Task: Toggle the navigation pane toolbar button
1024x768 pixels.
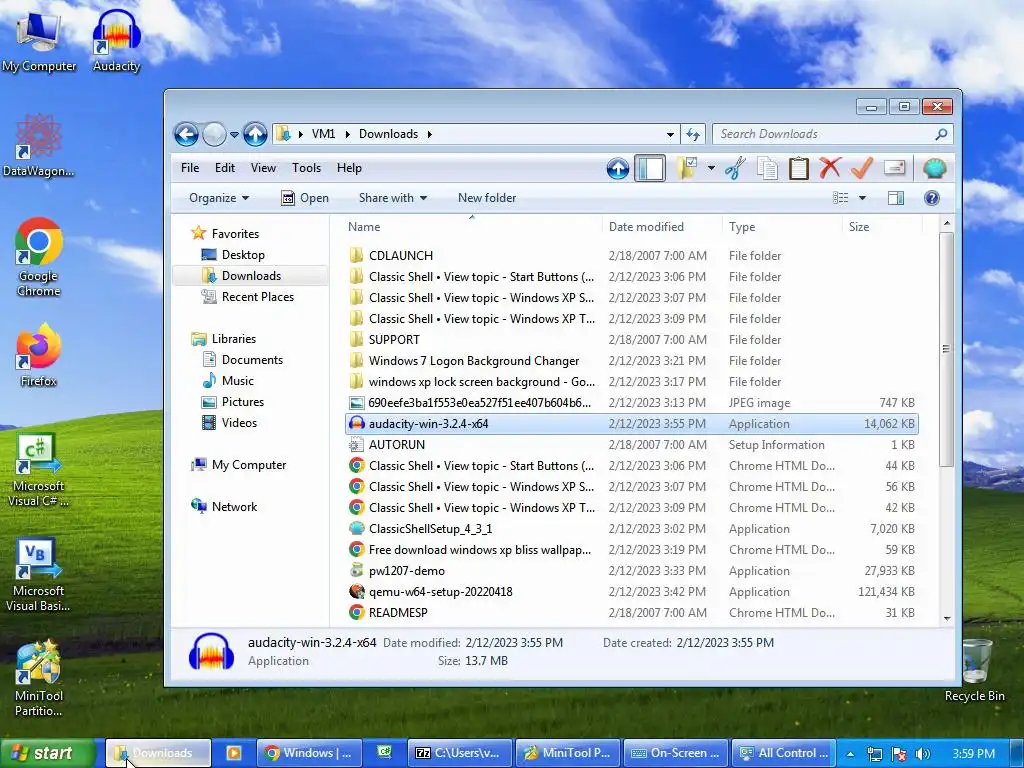Action: tap(650, 168)
